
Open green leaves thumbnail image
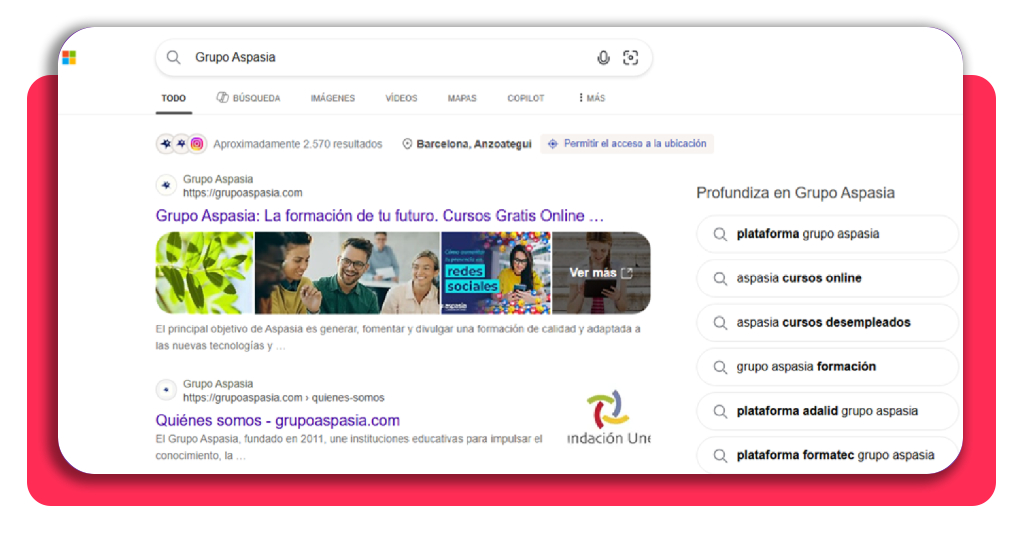[x=204, y=273]
